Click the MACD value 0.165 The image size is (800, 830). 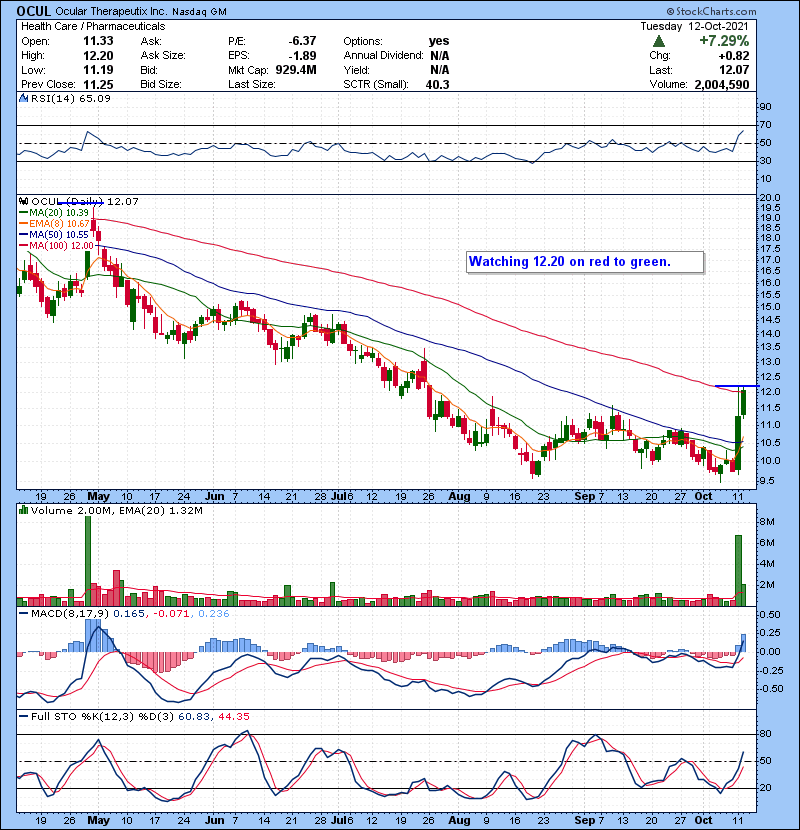coord(129,614)
